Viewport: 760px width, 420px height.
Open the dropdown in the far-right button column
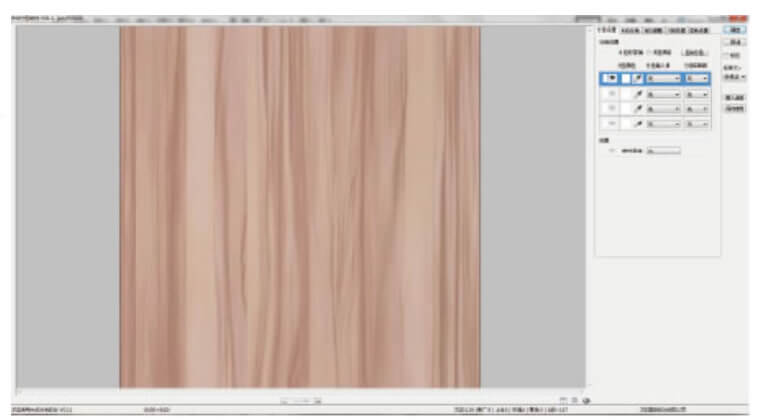coord(734,77)
